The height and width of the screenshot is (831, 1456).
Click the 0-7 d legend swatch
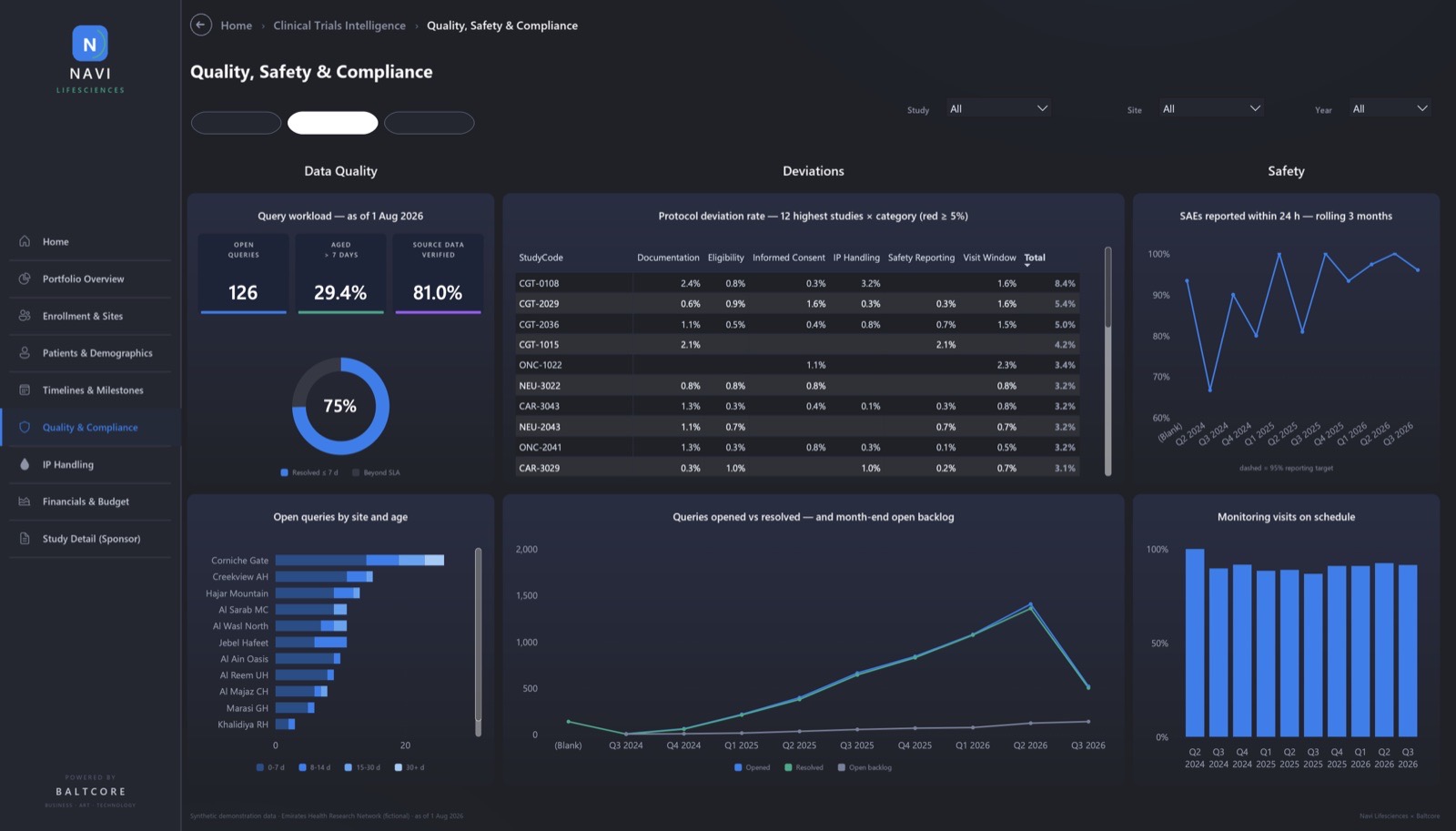[x=260, y=767]
